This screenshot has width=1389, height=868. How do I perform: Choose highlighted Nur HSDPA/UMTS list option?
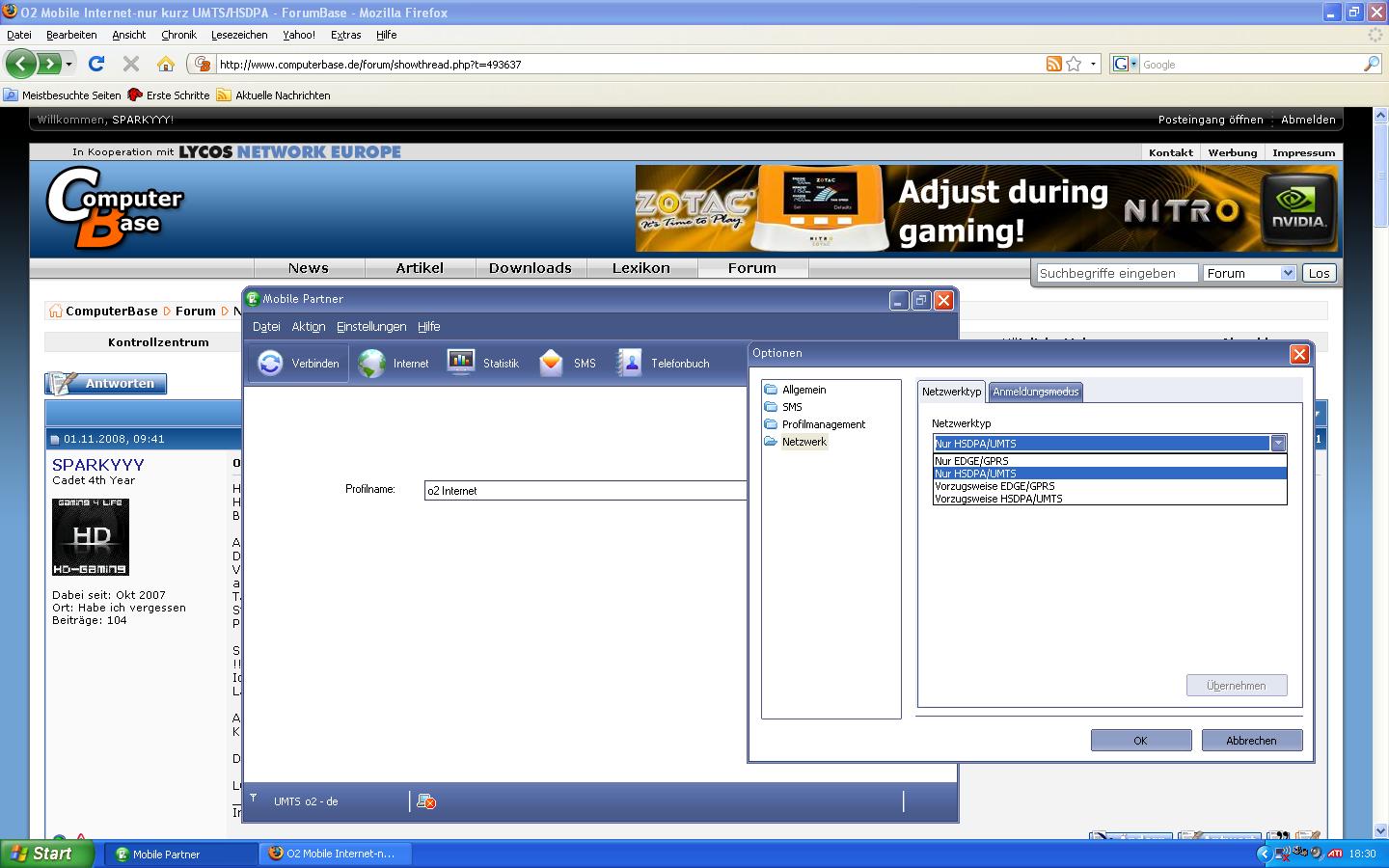point(1109,474)
